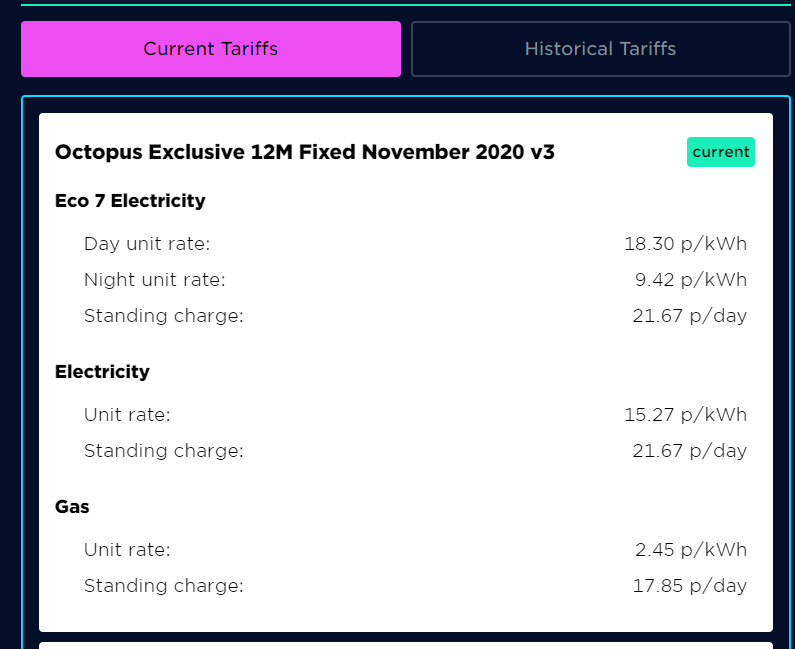The width and height of the screenshot is (795, 649).
Task: Click the plain Electricity section heading
Action: [102, 372]
